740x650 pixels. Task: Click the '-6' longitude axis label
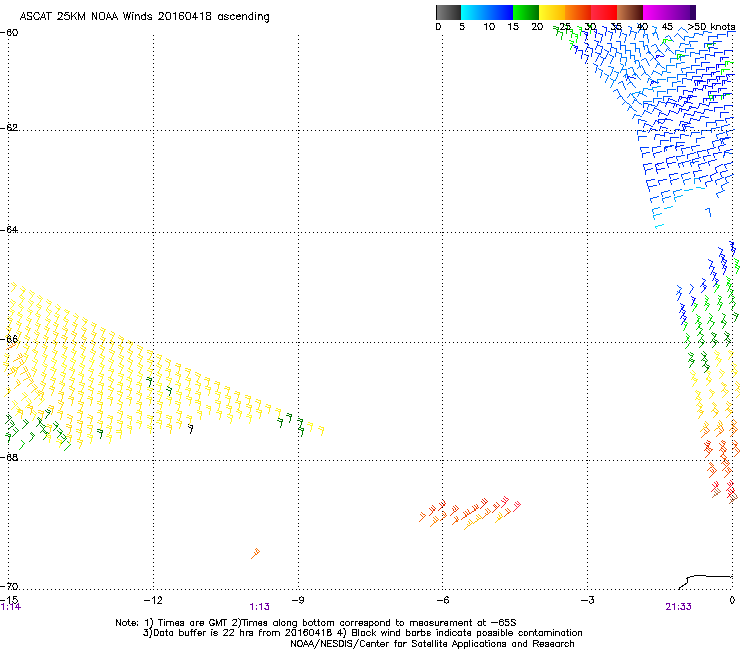[x=442, y=600]
